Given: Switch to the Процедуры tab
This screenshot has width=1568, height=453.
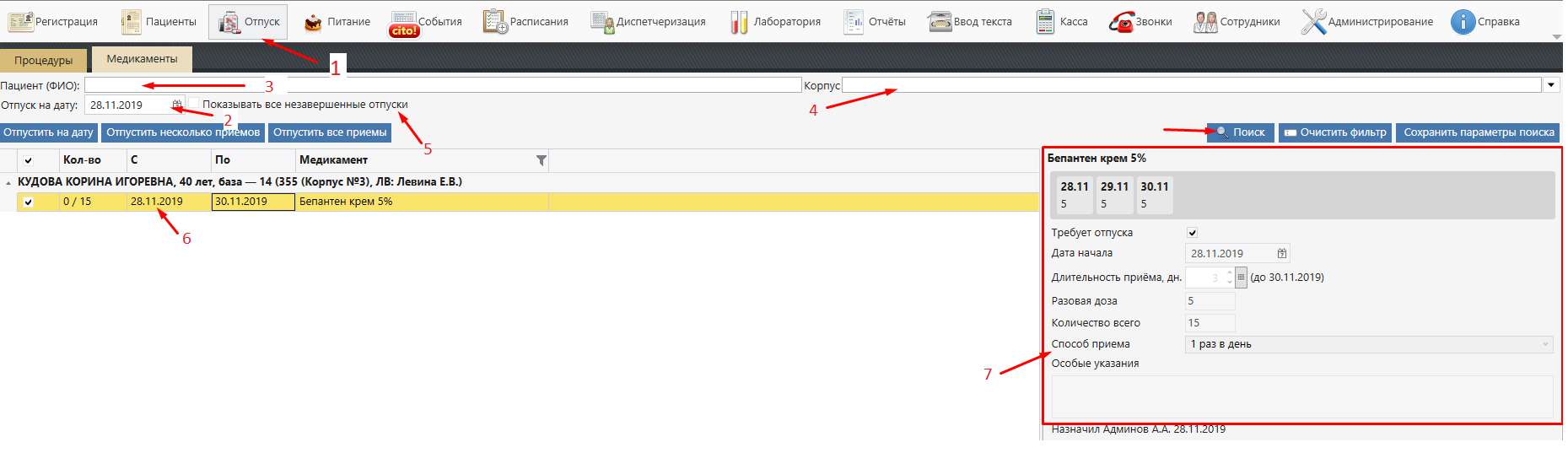Looking at the screenshot, I should click(43, 61).
